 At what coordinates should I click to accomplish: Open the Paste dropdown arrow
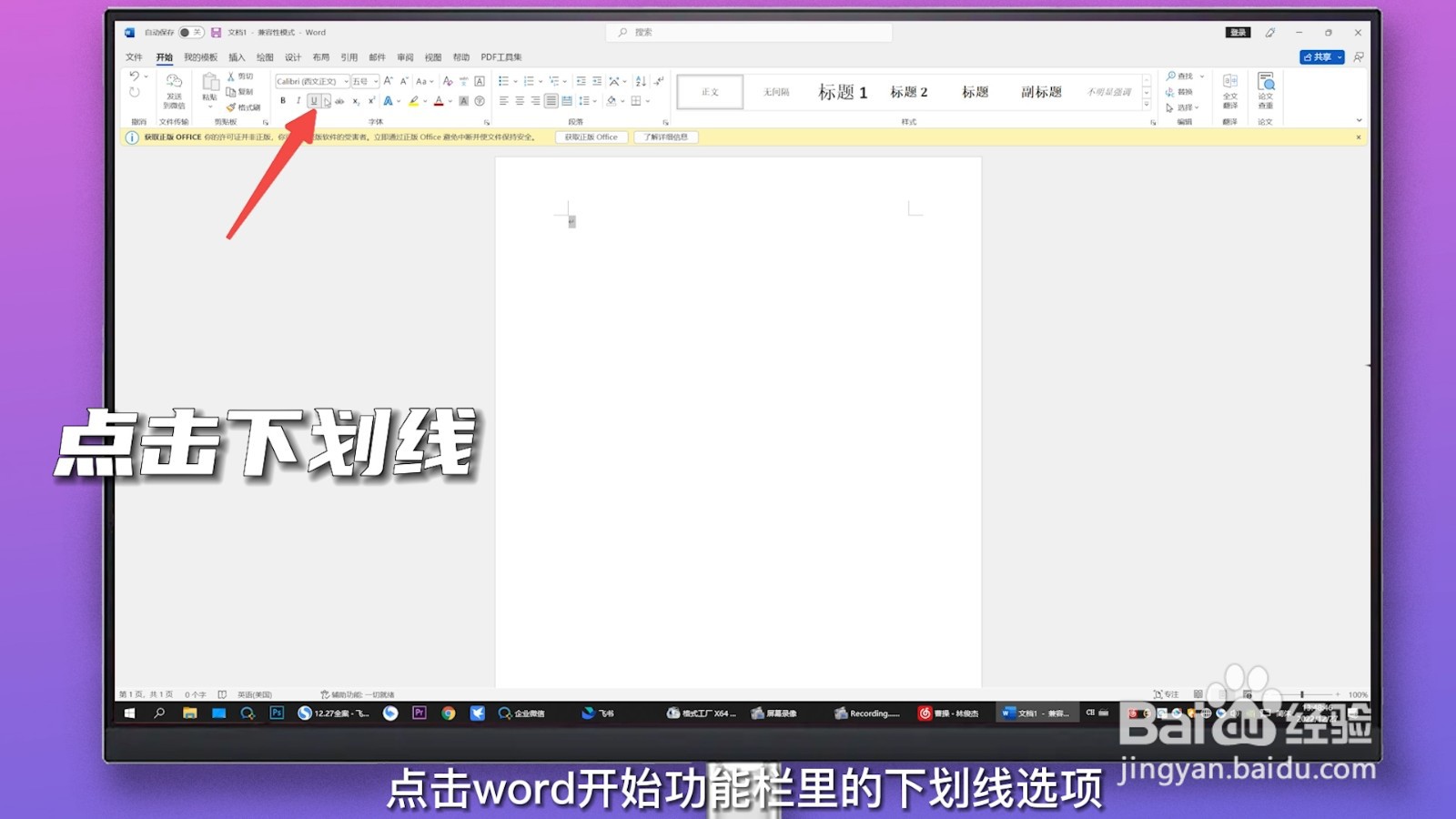pyautogui.click(x=210, y=107)
